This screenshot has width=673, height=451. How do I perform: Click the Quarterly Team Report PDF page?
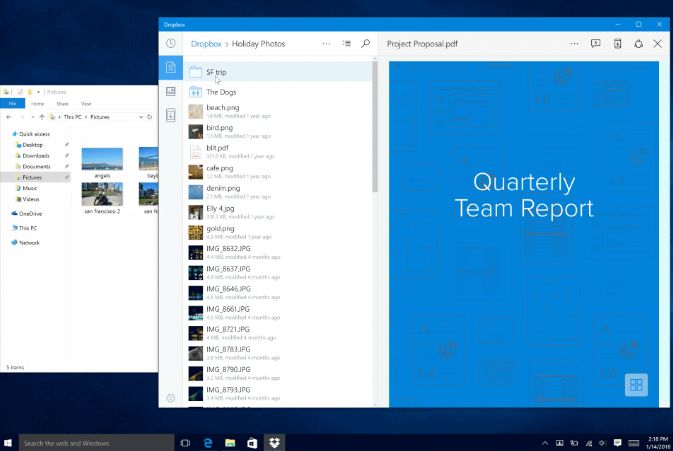[x=524, y=234]
